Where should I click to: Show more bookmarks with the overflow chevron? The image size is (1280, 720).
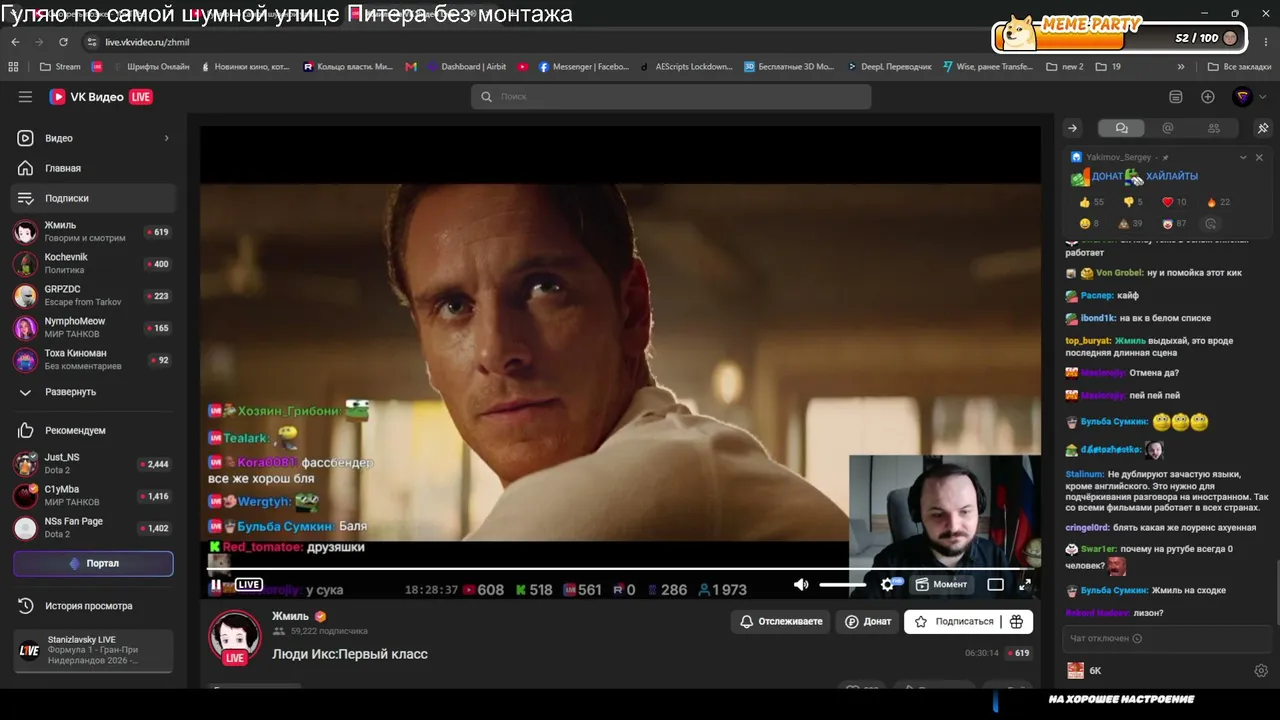coord(1181,67)
